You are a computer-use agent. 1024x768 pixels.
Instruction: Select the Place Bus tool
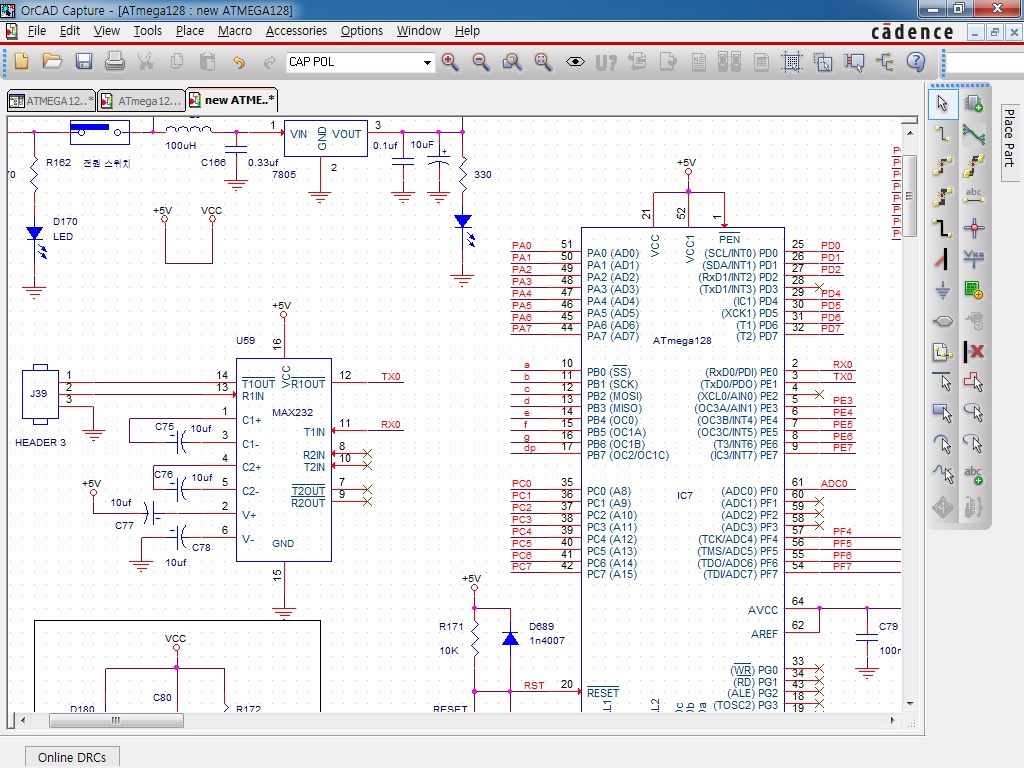tap(942, 227)
